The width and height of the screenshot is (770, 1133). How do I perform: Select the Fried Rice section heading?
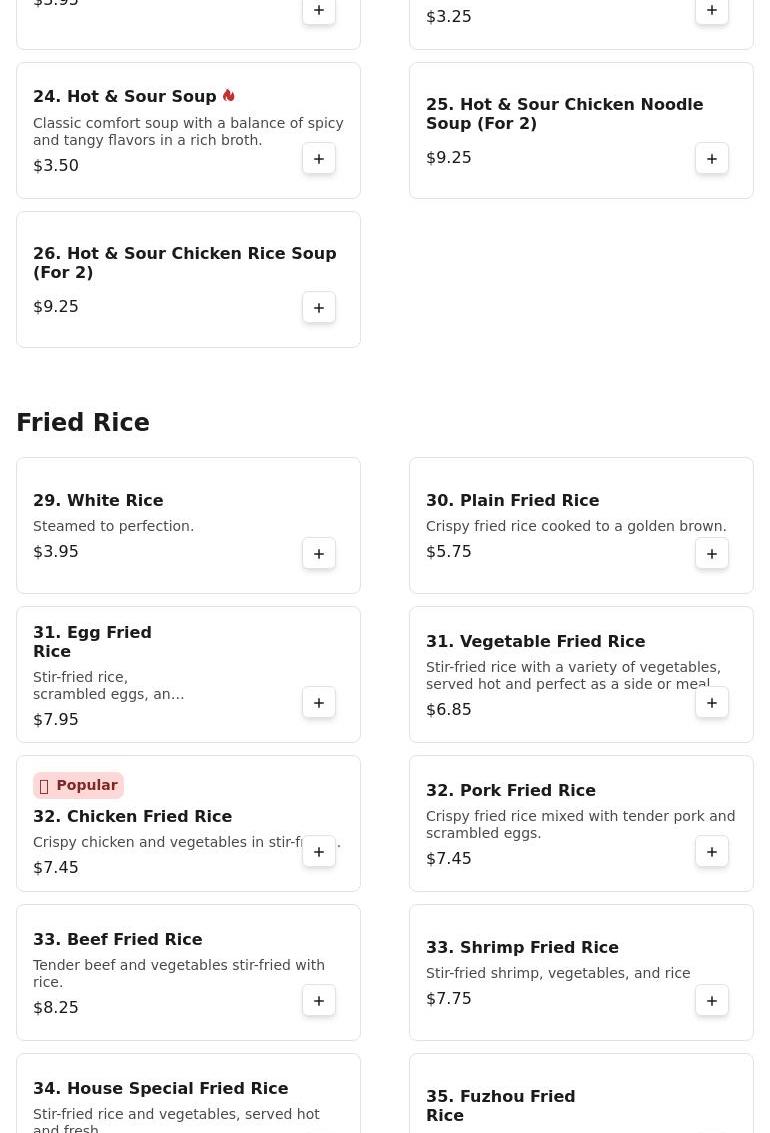[x=83, y=422]
